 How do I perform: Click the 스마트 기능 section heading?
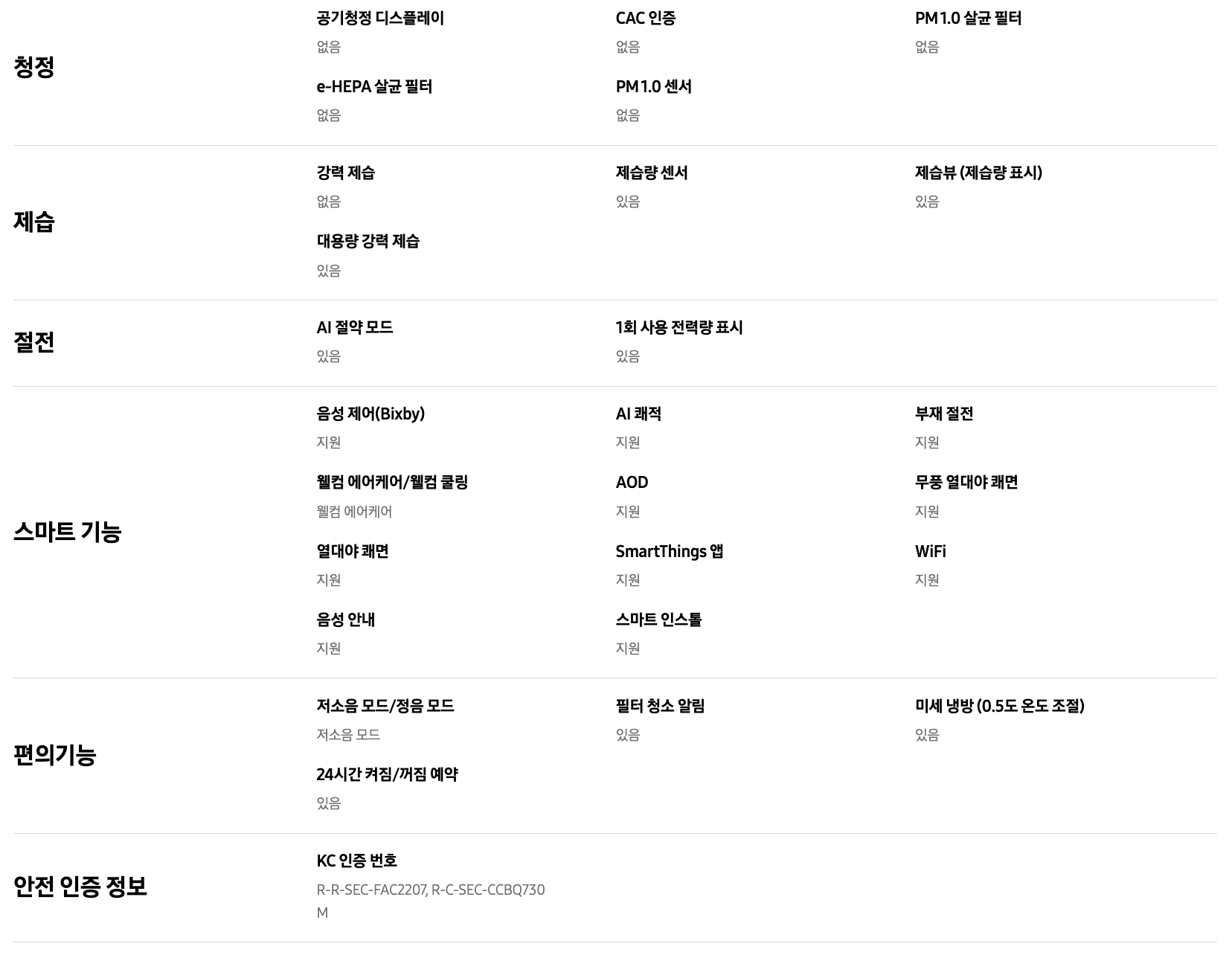(x=67, y=532)
